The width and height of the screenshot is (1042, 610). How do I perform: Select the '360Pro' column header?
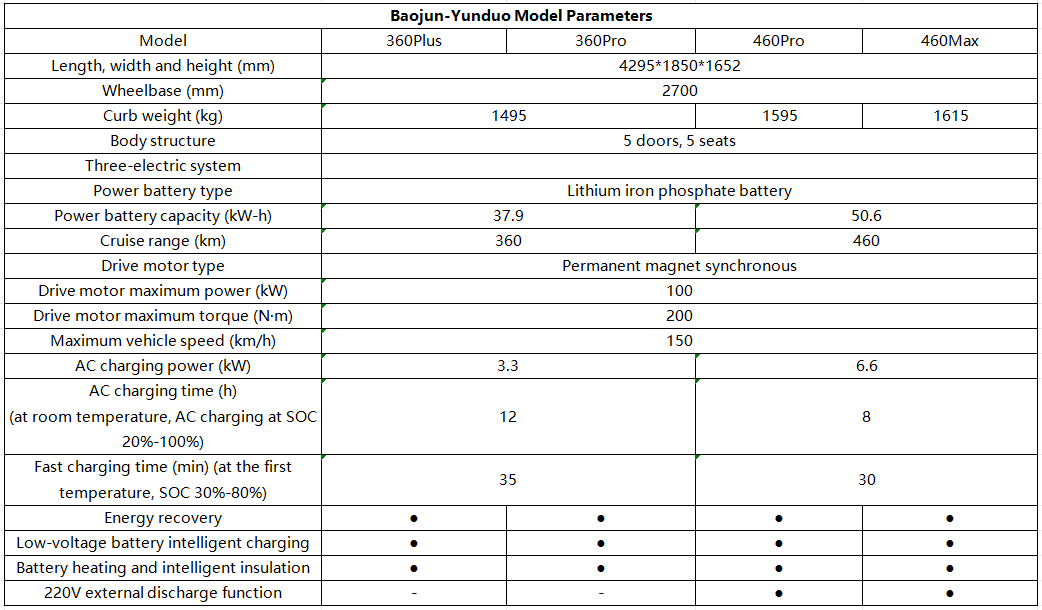pos(601,41)
